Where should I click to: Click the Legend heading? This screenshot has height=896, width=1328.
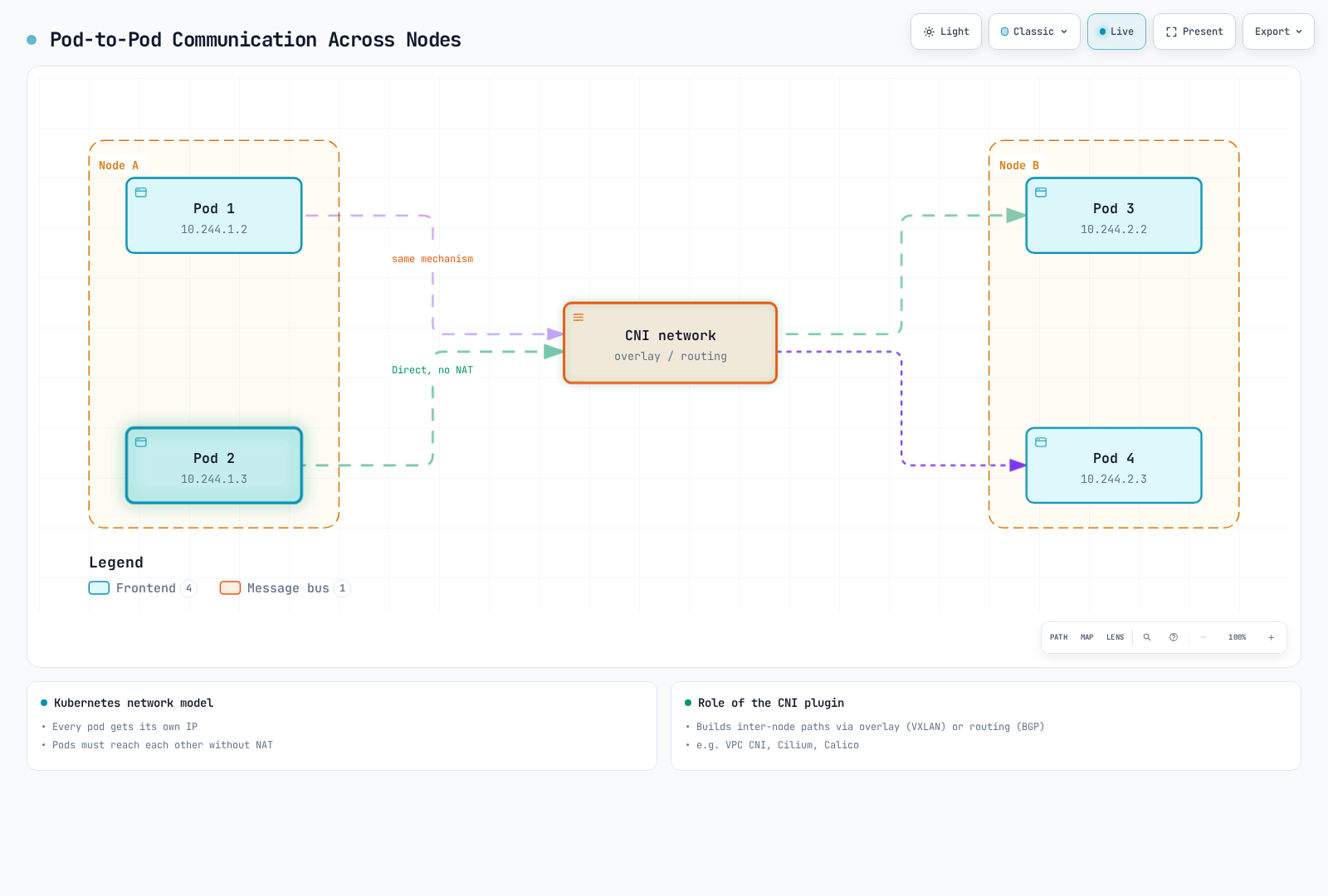pyautogui.click(x=116, y=562)
